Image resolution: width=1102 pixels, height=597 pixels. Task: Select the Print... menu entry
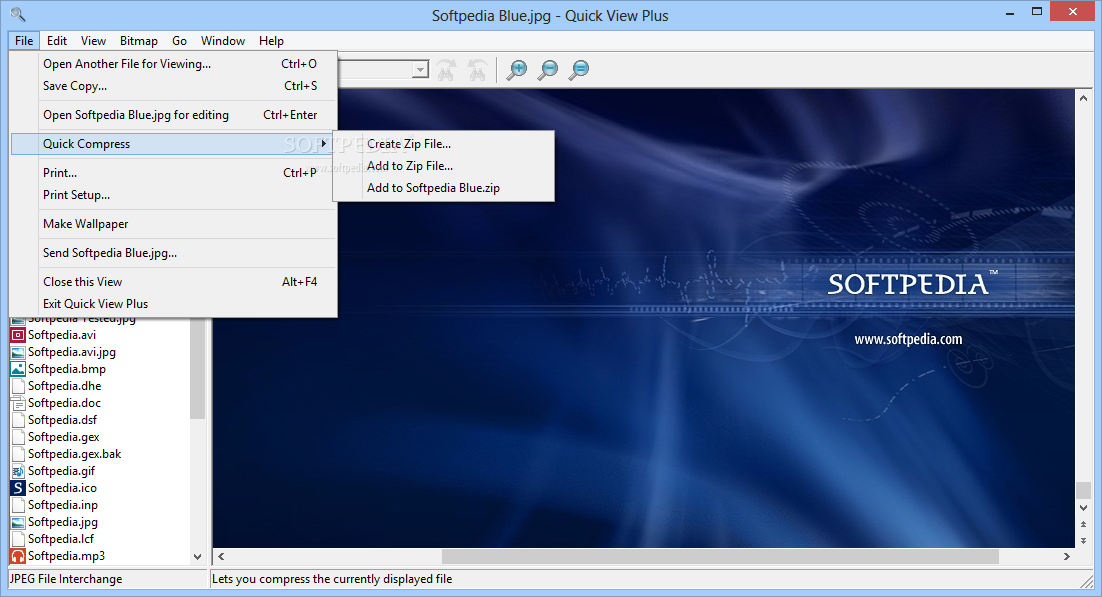point(174,172)
